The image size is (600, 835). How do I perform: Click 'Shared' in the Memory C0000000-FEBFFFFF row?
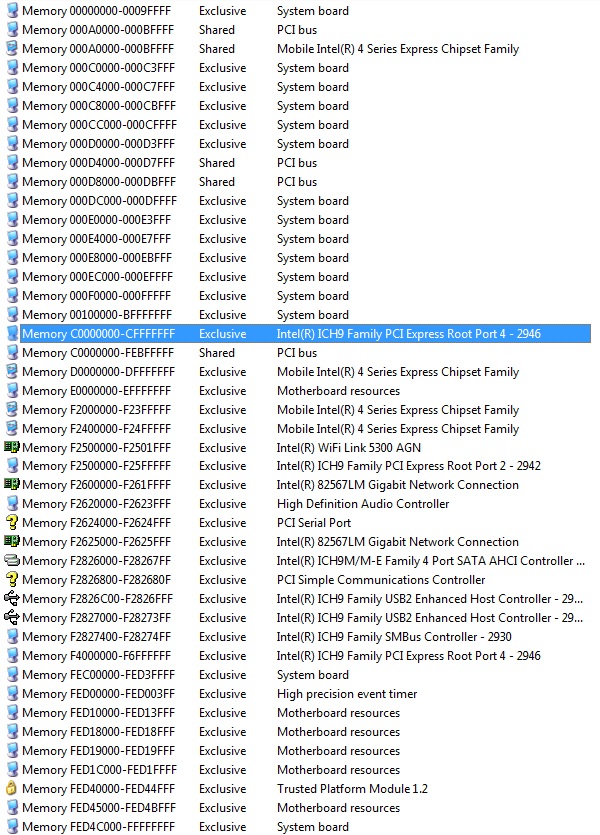click(217, 353)
